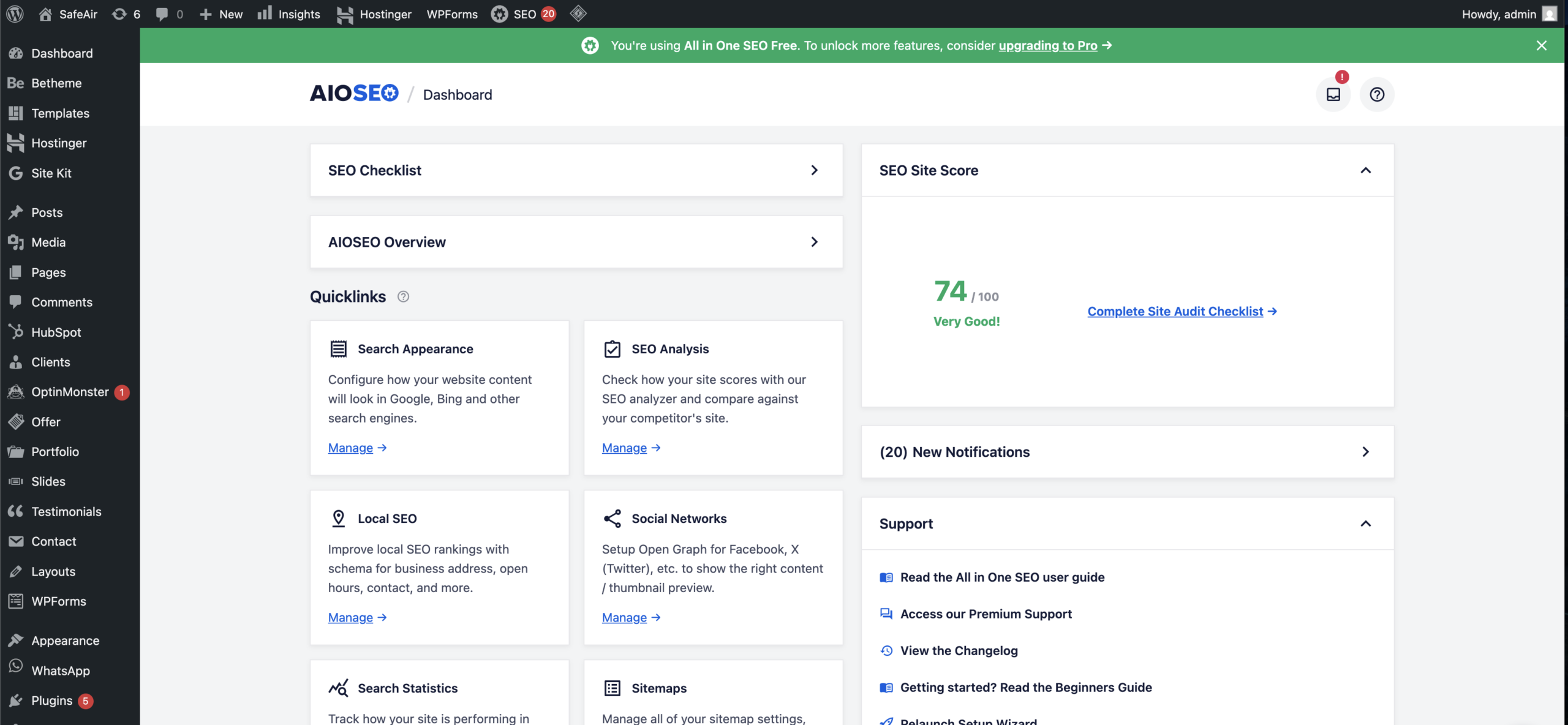The width and height of the screenshot is (1568, 725).
Task: Open Portfolio in the sidebar
Action: [x=70, y=452]
